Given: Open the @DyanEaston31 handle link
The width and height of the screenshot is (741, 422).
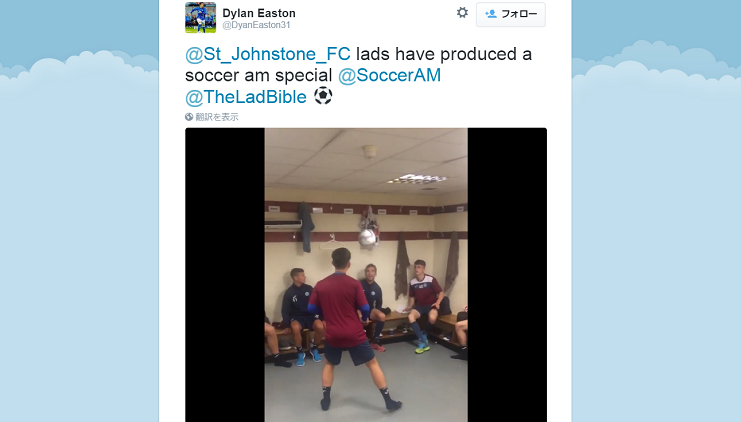Looking at the screenshot, I should coord(256,25).
